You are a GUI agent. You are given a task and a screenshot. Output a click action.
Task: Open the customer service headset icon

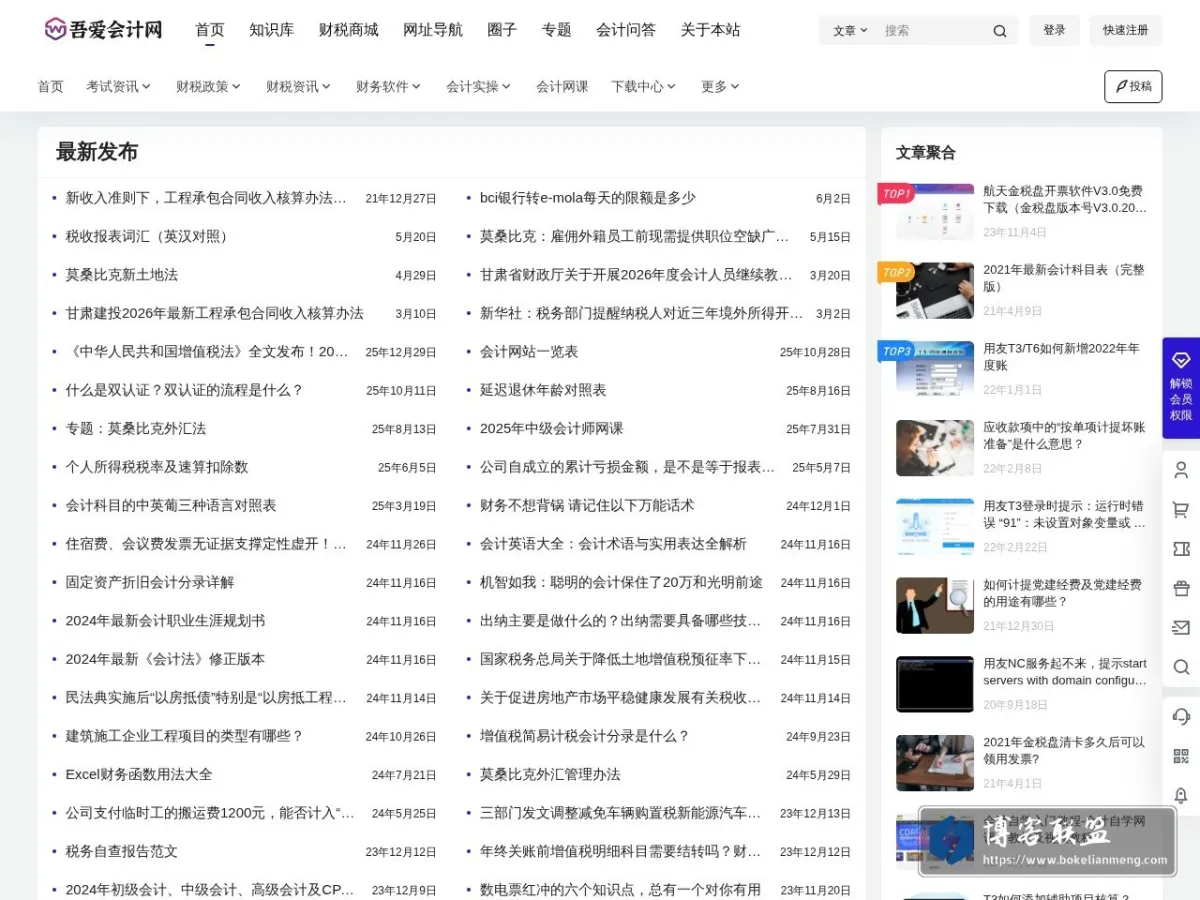pos(1181,717)
